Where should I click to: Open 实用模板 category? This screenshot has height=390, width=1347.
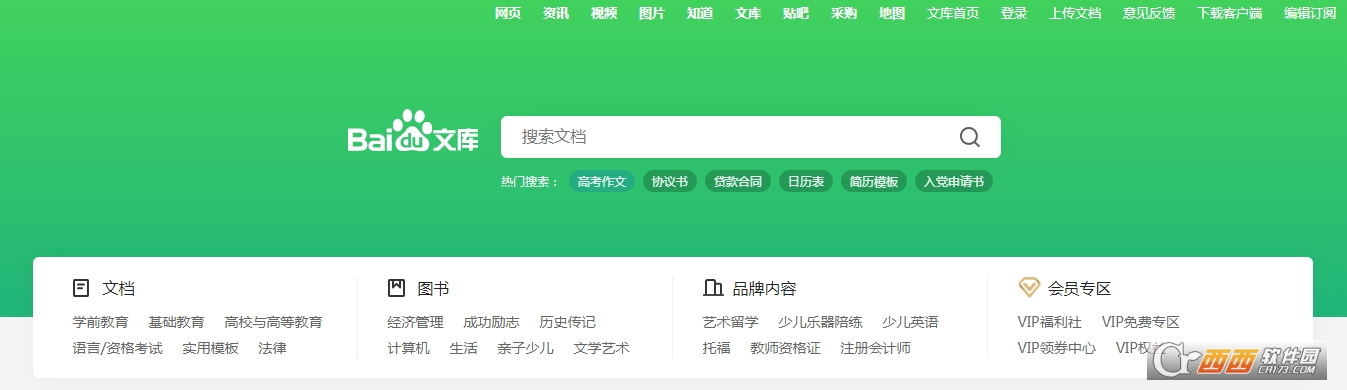[211, 348]
